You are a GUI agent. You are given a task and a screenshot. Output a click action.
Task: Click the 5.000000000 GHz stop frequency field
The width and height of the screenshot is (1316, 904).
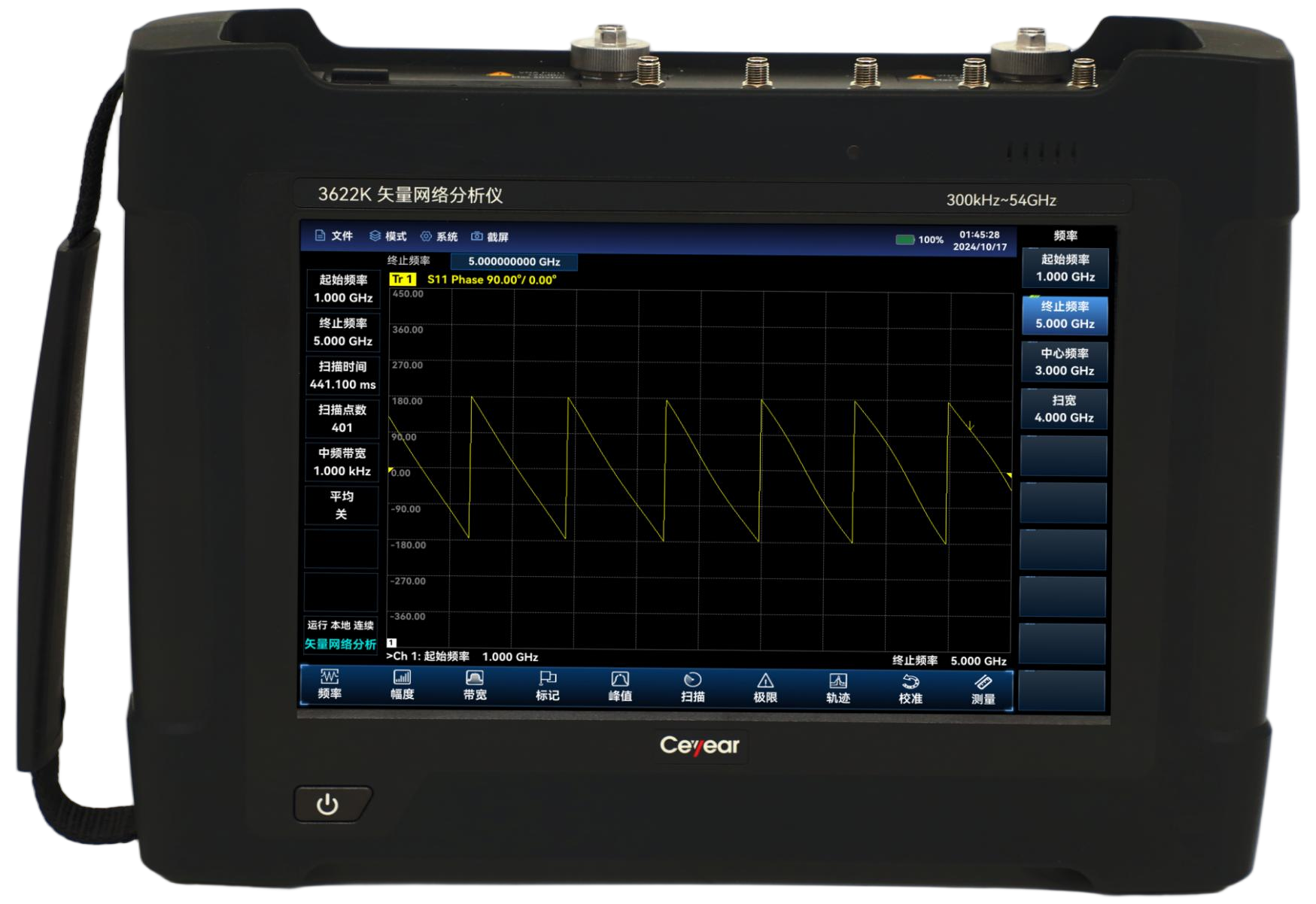point(514,262)
